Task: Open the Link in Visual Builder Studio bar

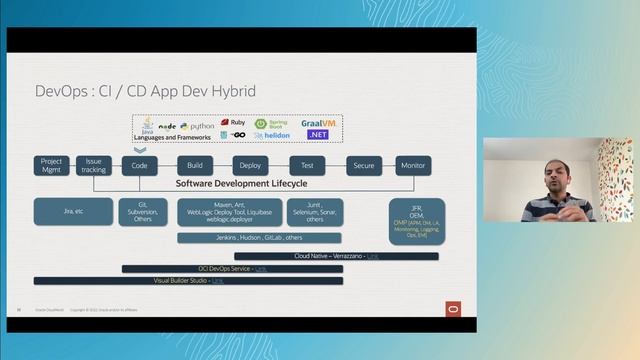Action: coord(218,281)
